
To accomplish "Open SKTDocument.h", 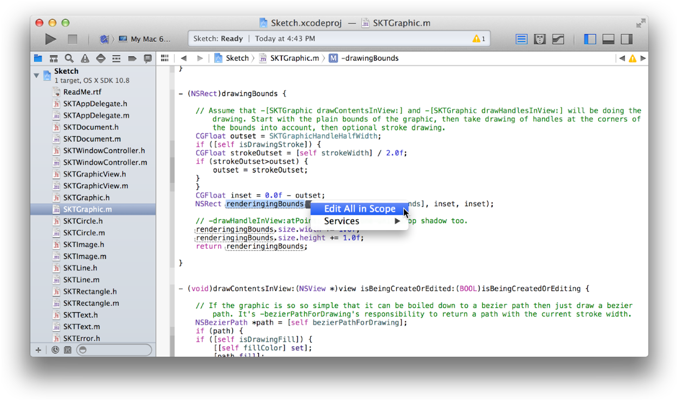I will click(93, 127).
